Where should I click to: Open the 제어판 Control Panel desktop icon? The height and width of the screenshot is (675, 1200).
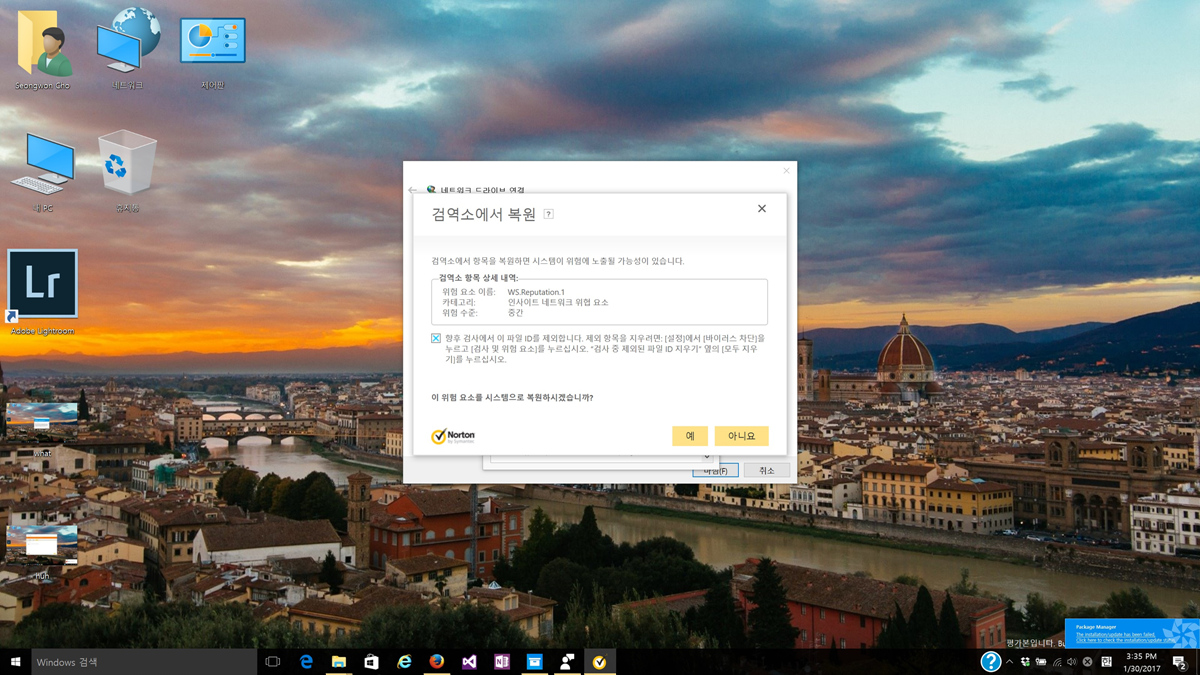212,44
